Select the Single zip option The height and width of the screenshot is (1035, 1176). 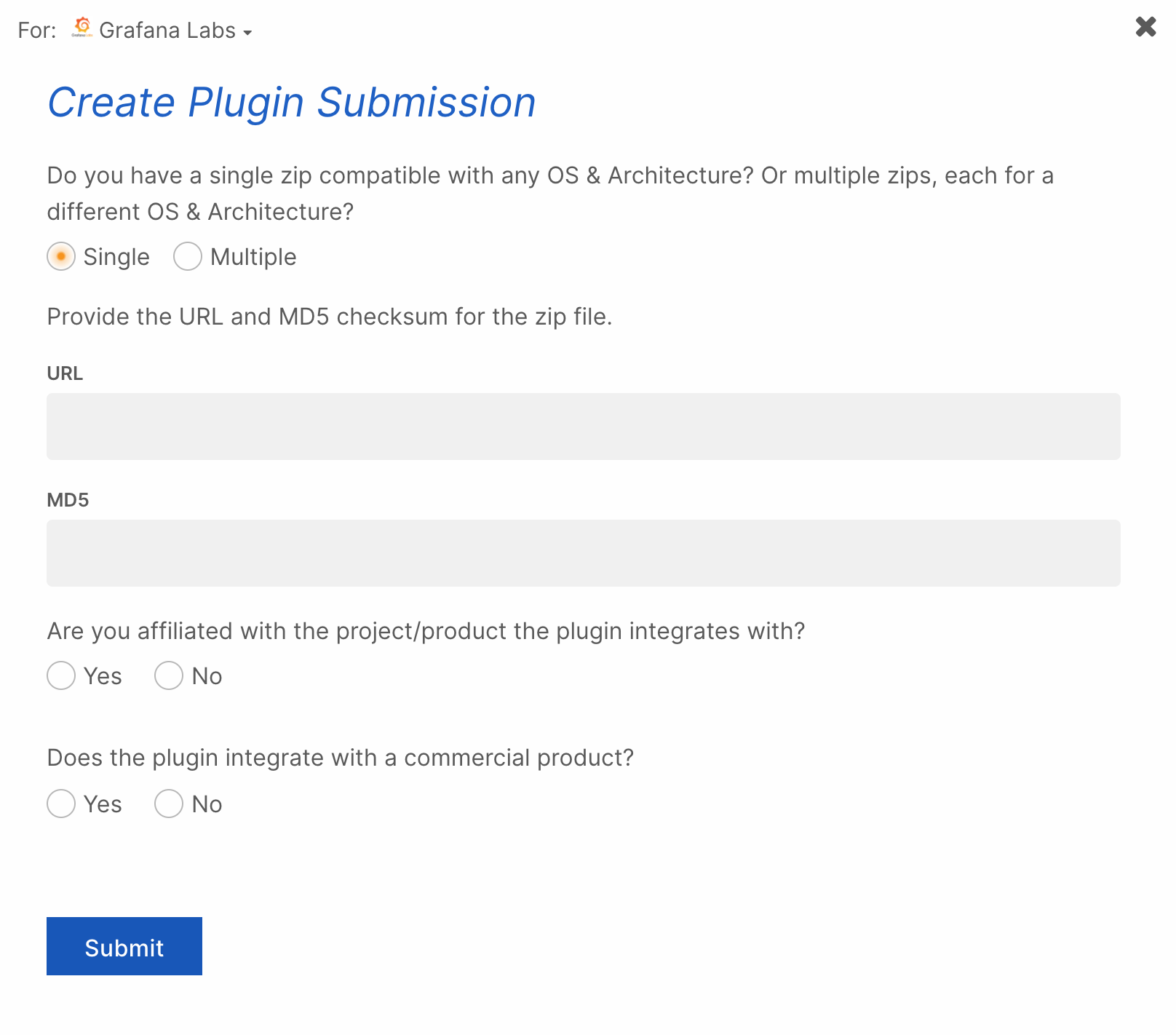pyautogui.click(x=61, y=256)
